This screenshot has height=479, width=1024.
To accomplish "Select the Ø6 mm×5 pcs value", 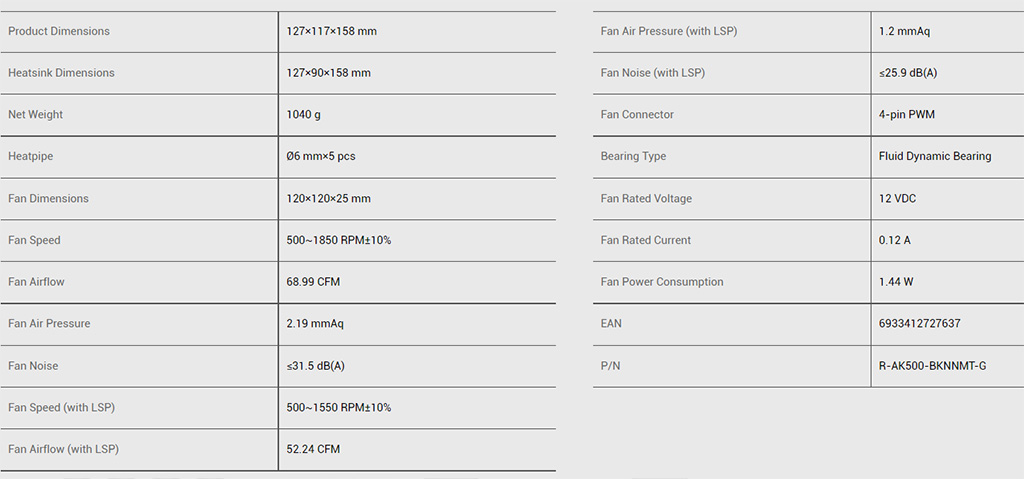I will (320, 157).
